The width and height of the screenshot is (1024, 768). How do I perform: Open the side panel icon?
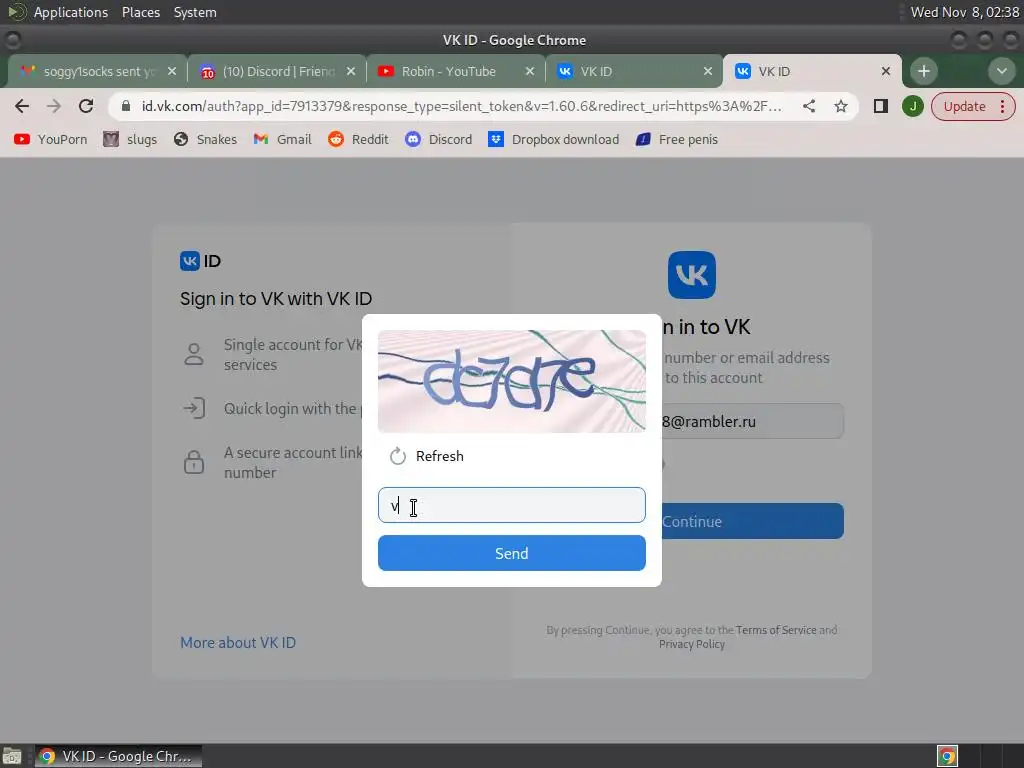click(x=880, y=106)
